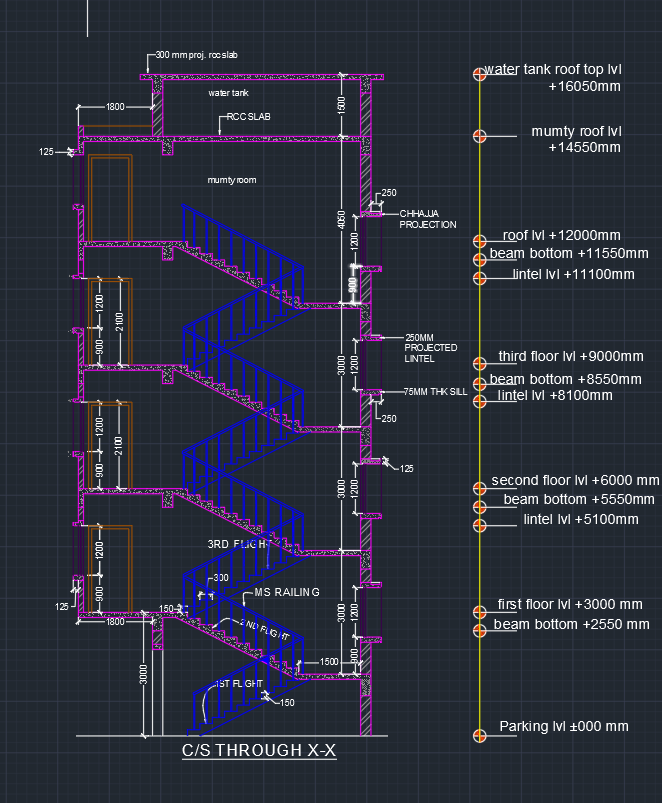The image size is (662, 803).
Task: Click the "beam bottom +11550mm" text
Action: tap(569, 253)
